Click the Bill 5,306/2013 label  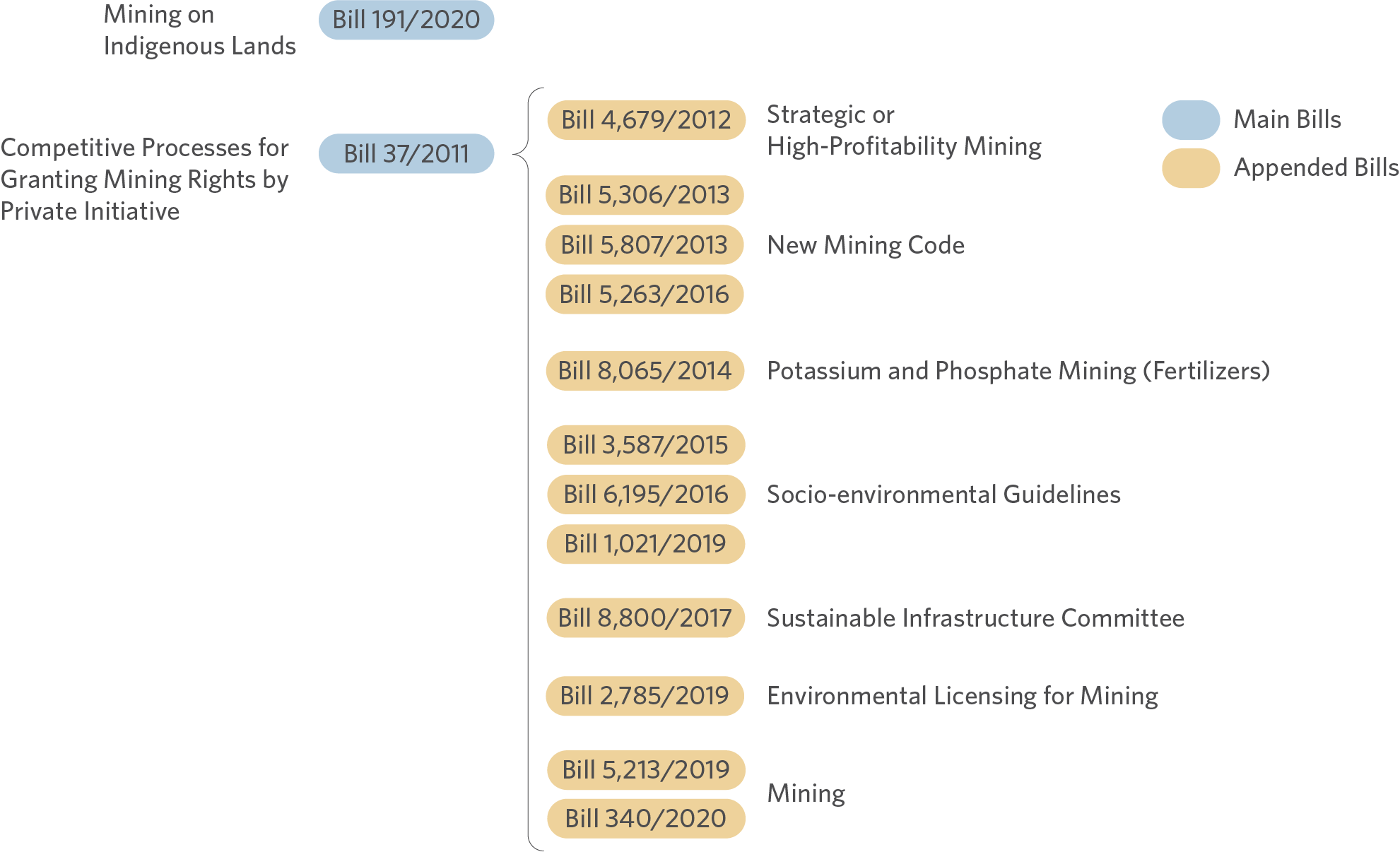tap(645, 195)
